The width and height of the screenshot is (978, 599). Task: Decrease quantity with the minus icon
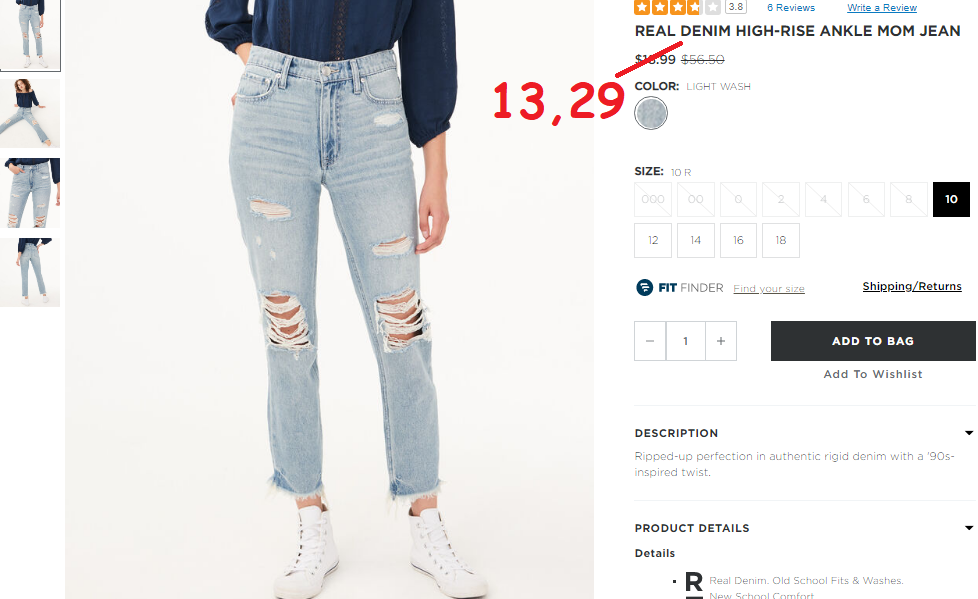pos(650,341)
